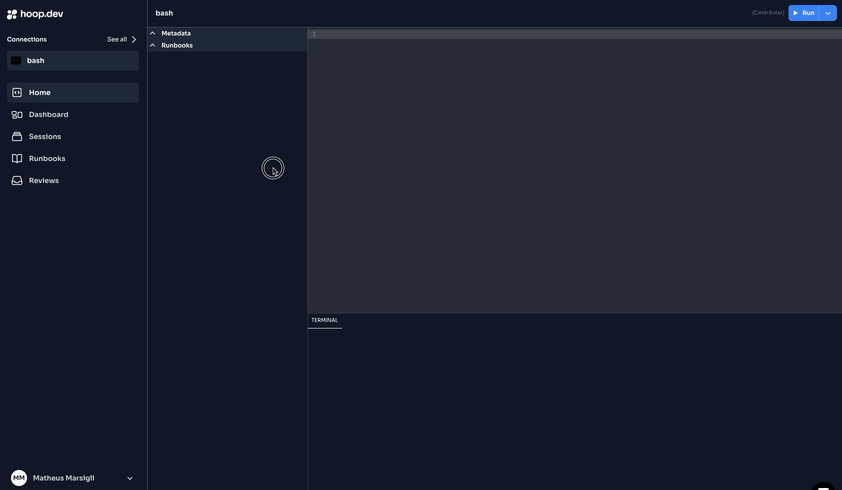The width and height of the screenshot is (842, 490).
Task: Open the dropdown arrow beside Run
Action: [828, 13]
